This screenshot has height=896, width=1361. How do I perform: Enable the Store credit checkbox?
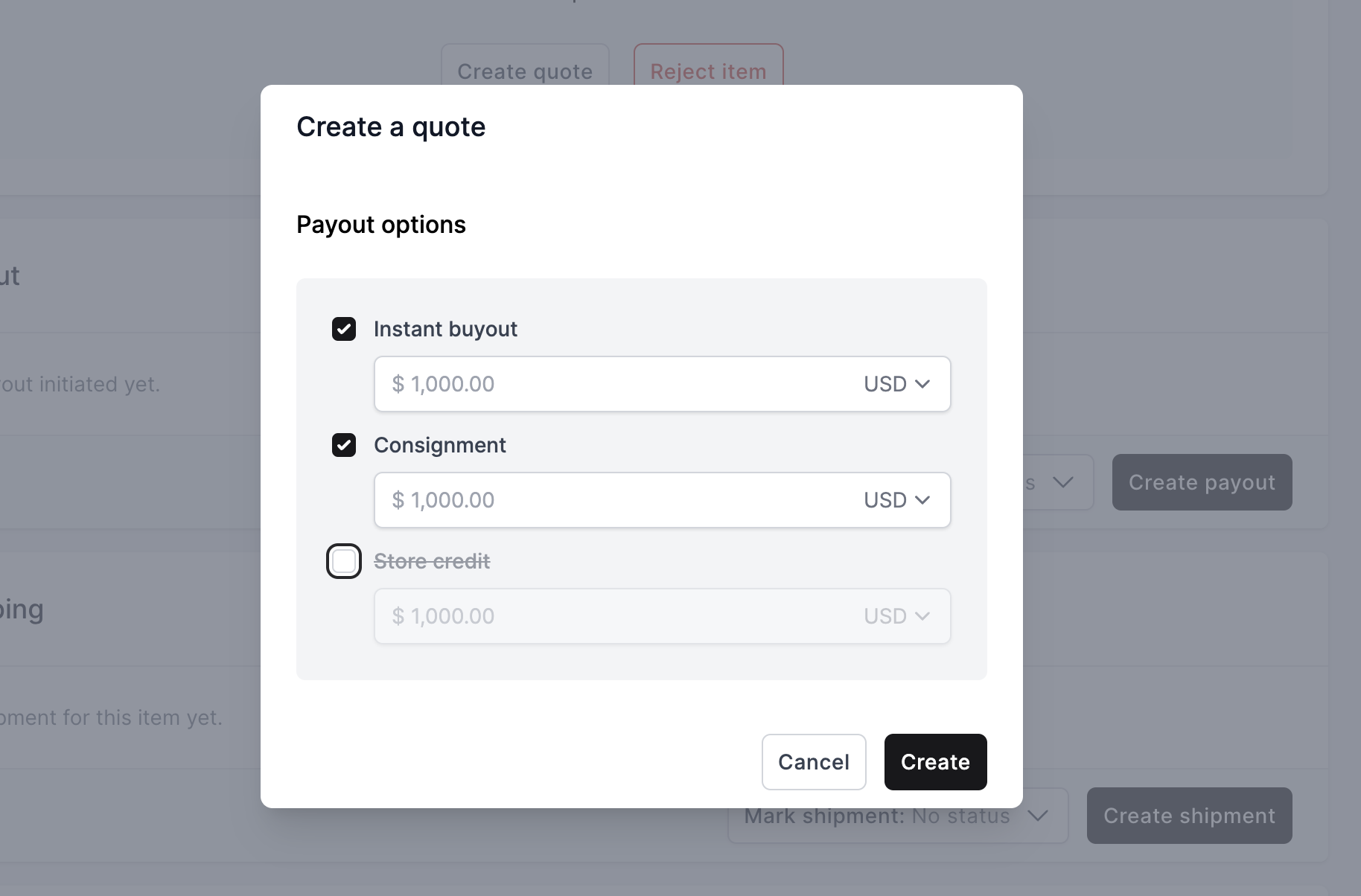344,561
